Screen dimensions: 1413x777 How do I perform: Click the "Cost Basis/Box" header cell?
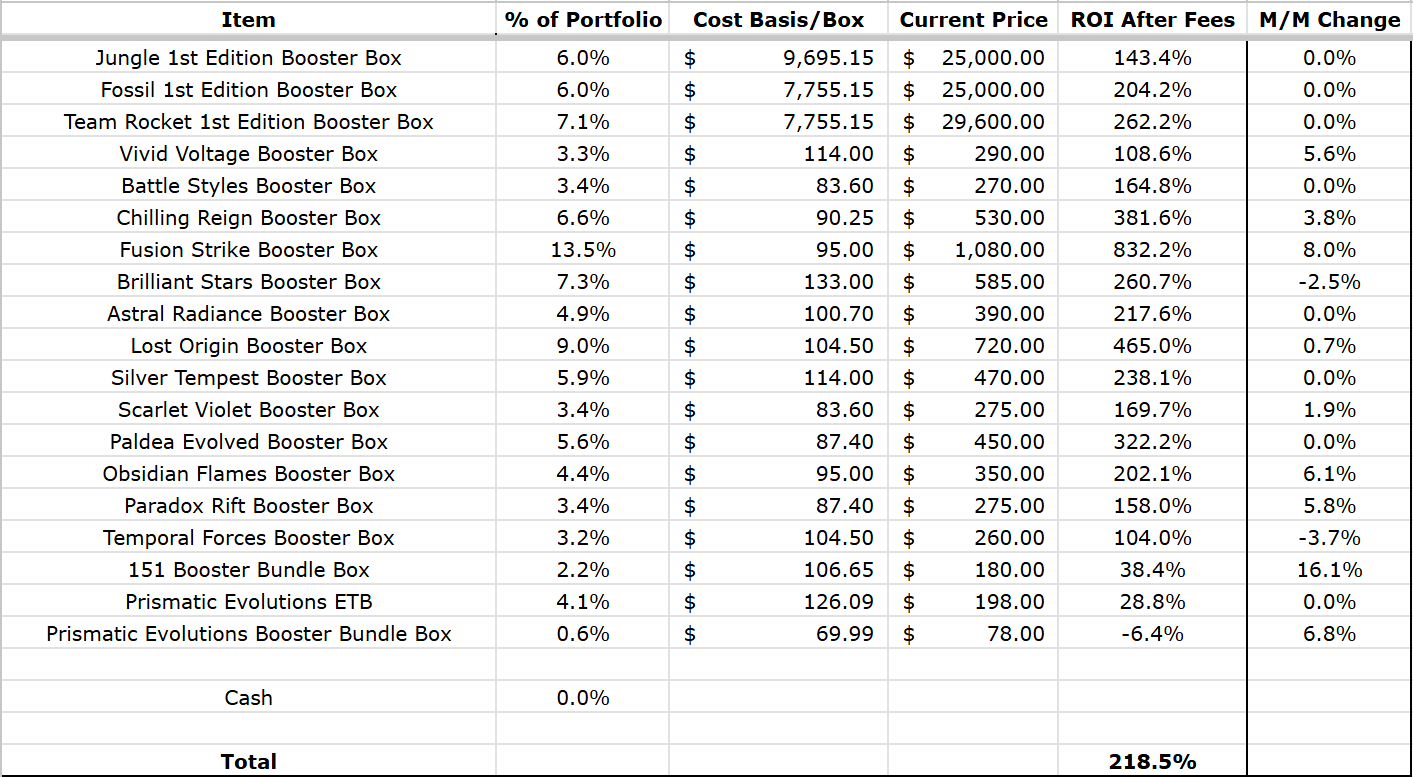[x=778, y=20]
